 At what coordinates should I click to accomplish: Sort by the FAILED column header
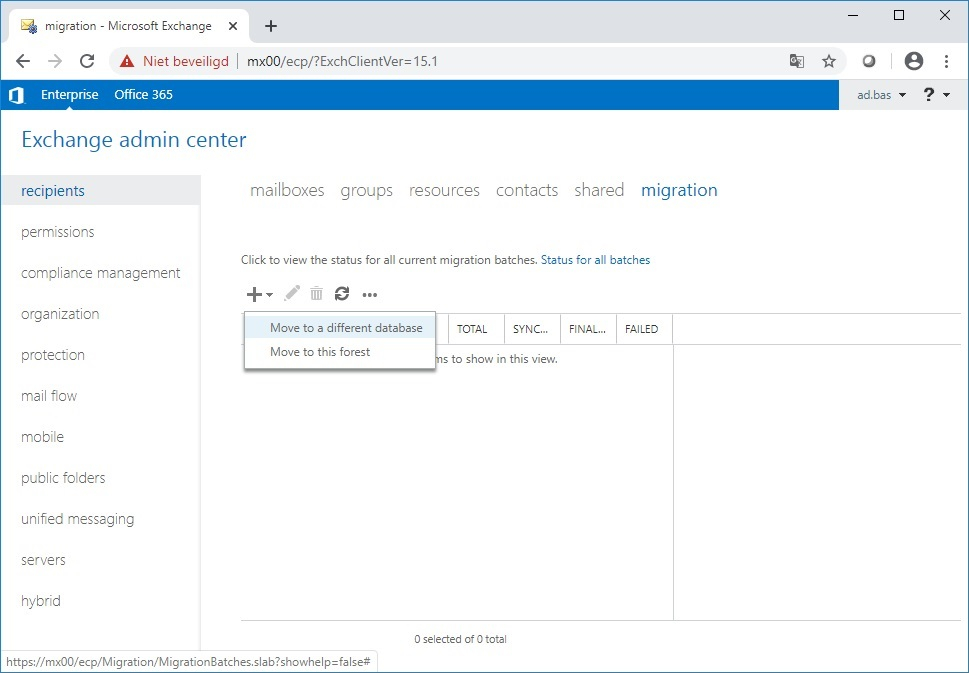tap(645, 329)
